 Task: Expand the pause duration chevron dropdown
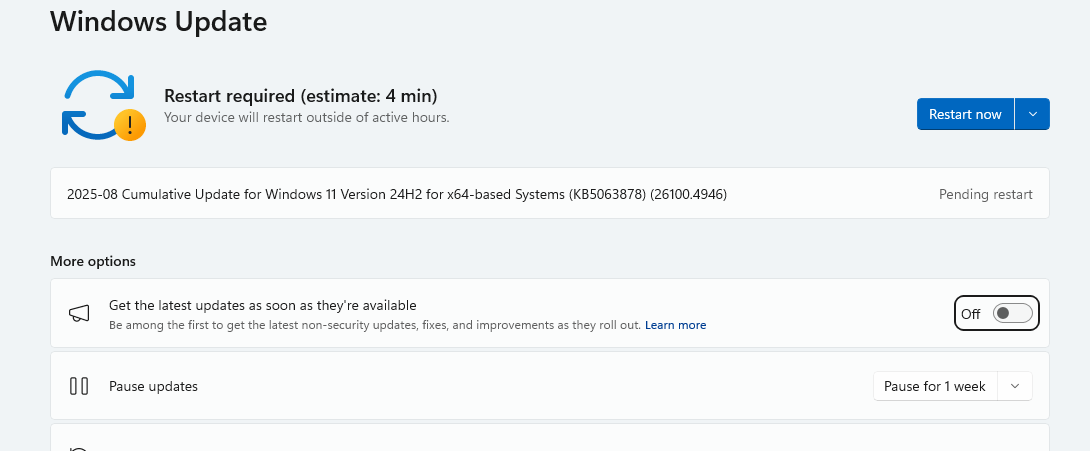(x=1015, y=386)
